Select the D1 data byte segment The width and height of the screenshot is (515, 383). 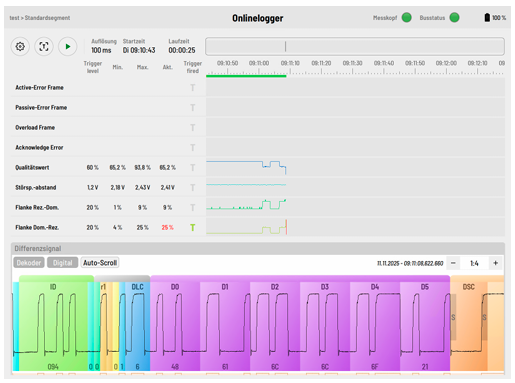[x=225, y=326]
